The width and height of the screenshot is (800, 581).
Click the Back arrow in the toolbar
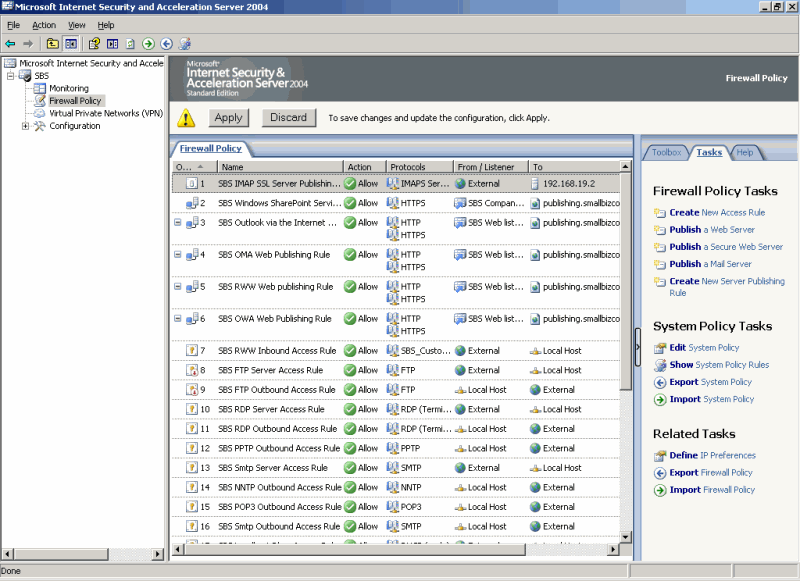click(x=10, y=44)
